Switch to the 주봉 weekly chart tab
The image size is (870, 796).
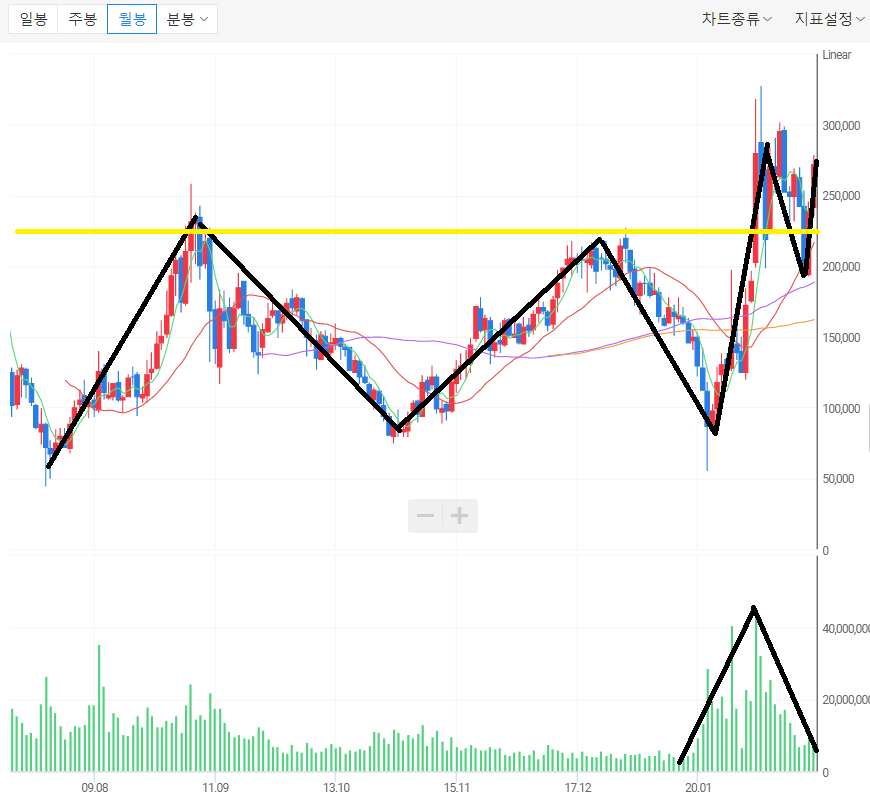pyautogui.click(x=83, y=19)
